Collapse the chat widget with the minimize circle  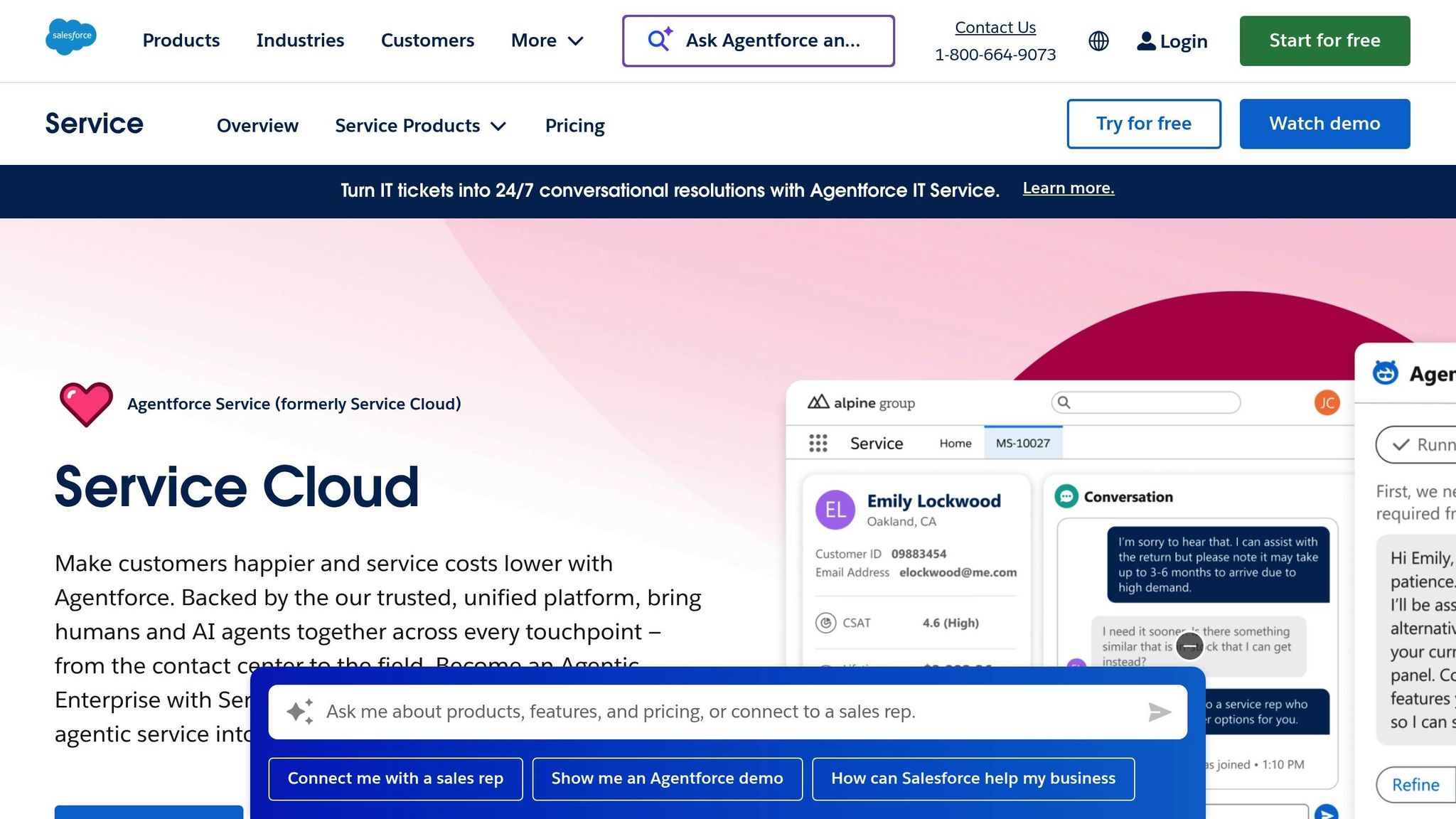point(1189,646)
